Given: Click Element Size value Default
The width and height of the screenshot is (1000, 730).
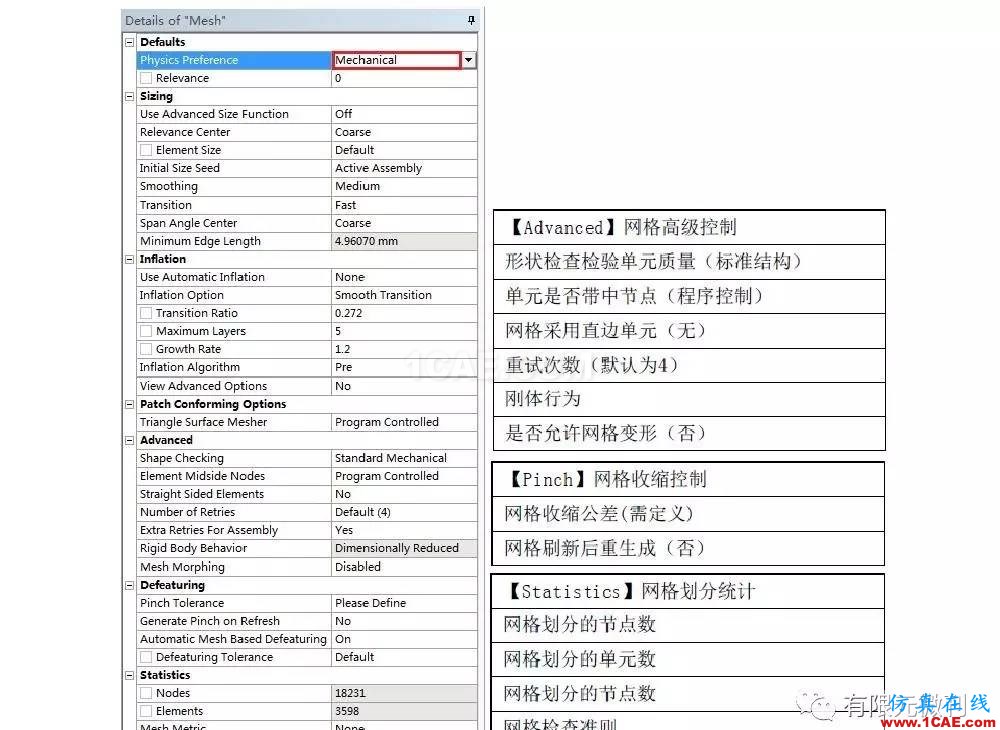Looking at the screenshot, I should tap(404, 150).
